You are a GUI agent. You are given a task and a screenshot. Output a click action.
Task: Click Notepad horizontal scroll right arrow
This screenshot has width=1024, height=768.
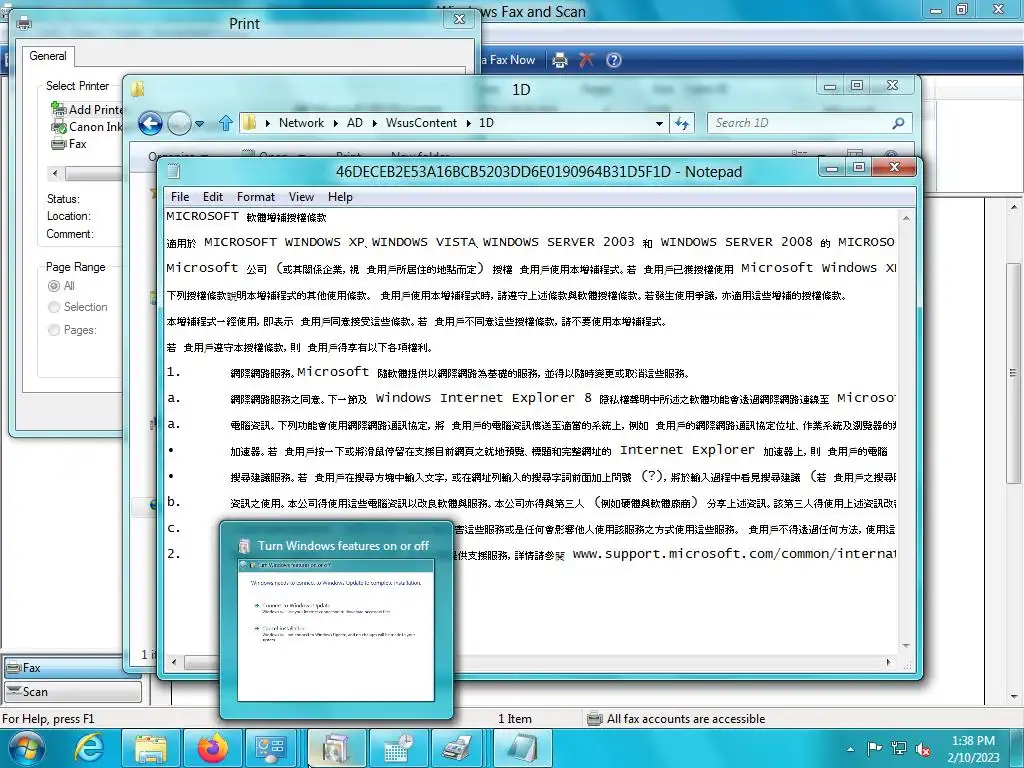point(888,662)
